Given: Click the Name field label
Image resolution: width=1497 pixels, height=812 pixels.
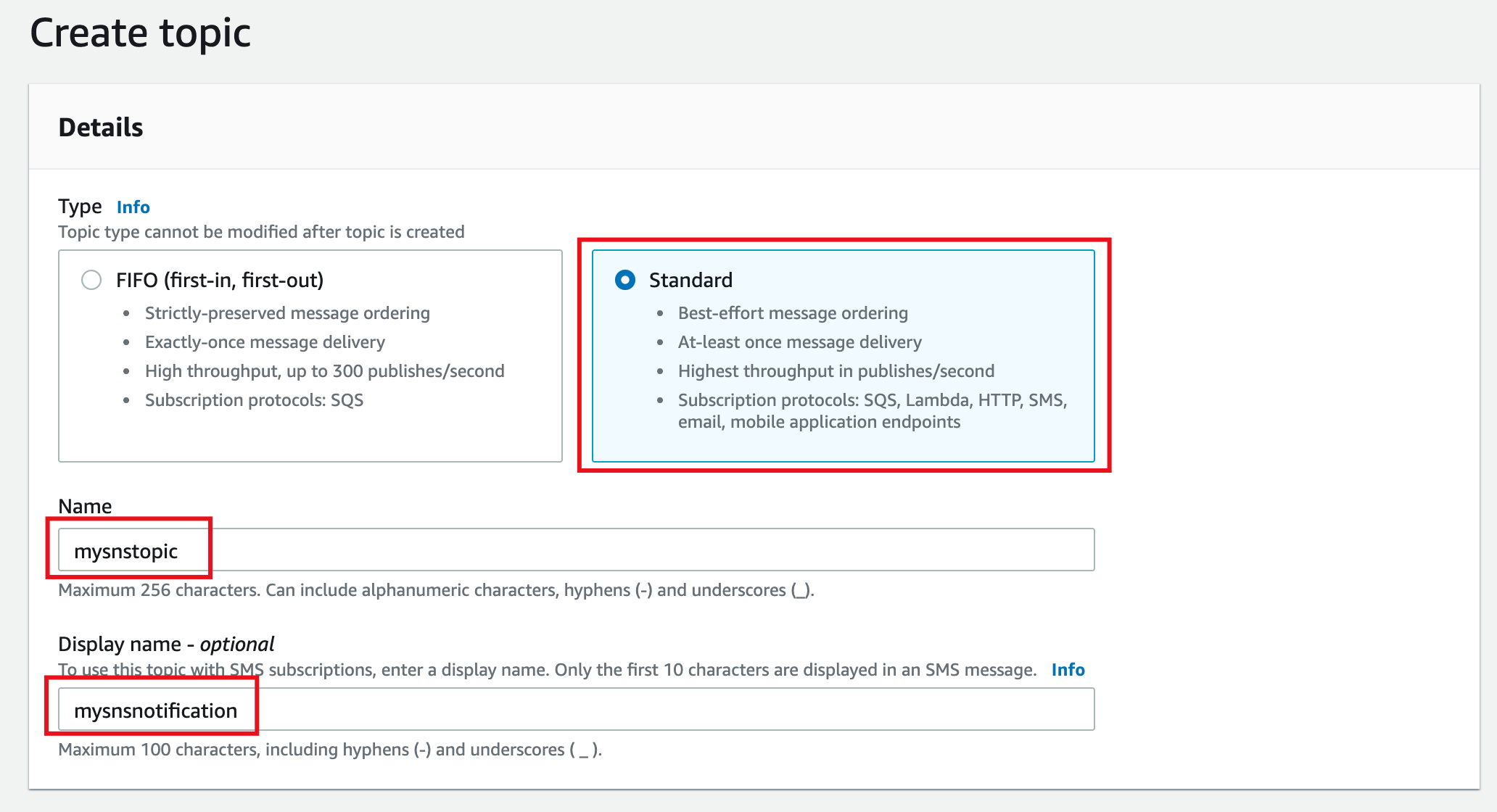Looking at the screenshot, I should click(85, 506).
